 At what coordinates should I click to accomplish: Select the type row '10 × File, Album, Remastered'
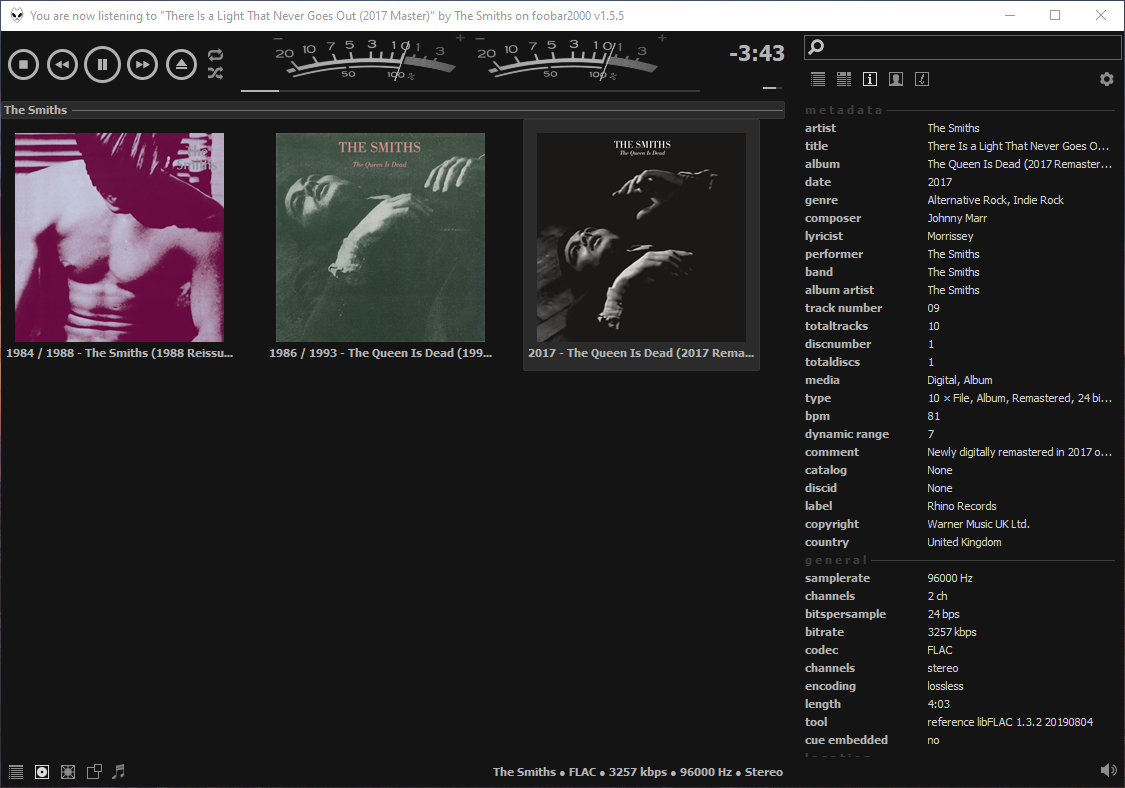(x=959, y=398)
